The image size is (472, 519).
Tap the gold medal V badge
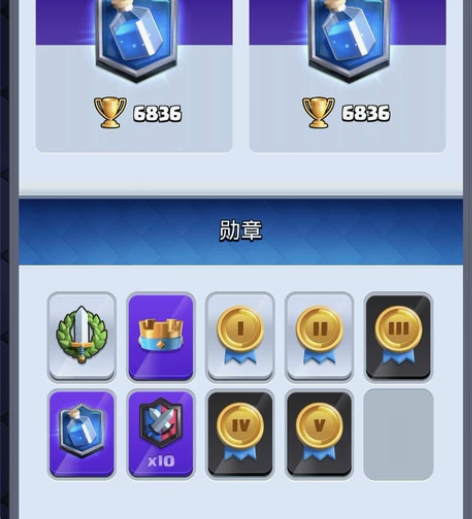[x=319, y=434]
